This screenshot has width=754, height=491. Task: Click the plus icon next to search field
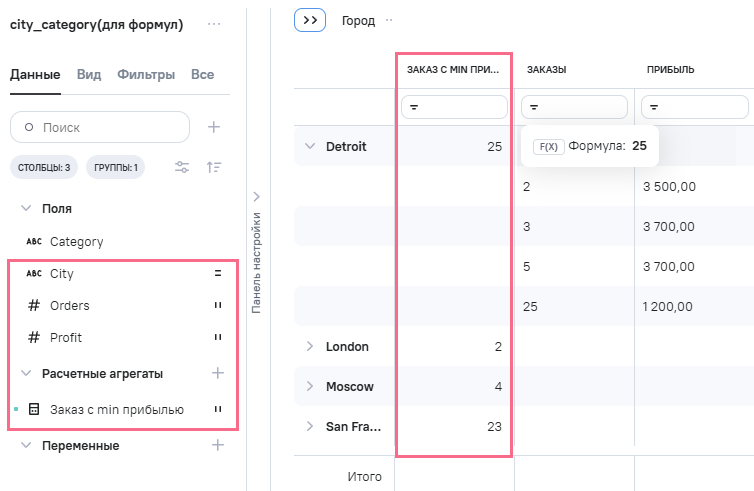213,127
